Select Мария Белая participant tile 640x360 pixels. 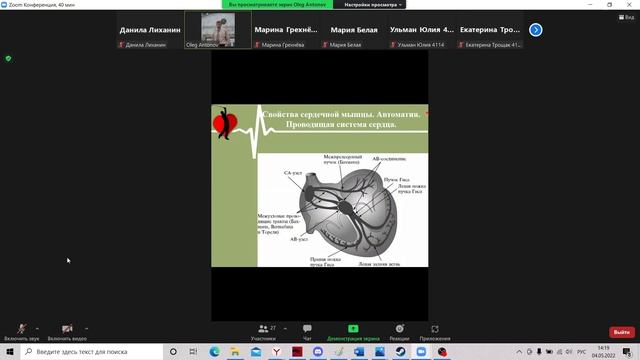[x=354, y=30]
